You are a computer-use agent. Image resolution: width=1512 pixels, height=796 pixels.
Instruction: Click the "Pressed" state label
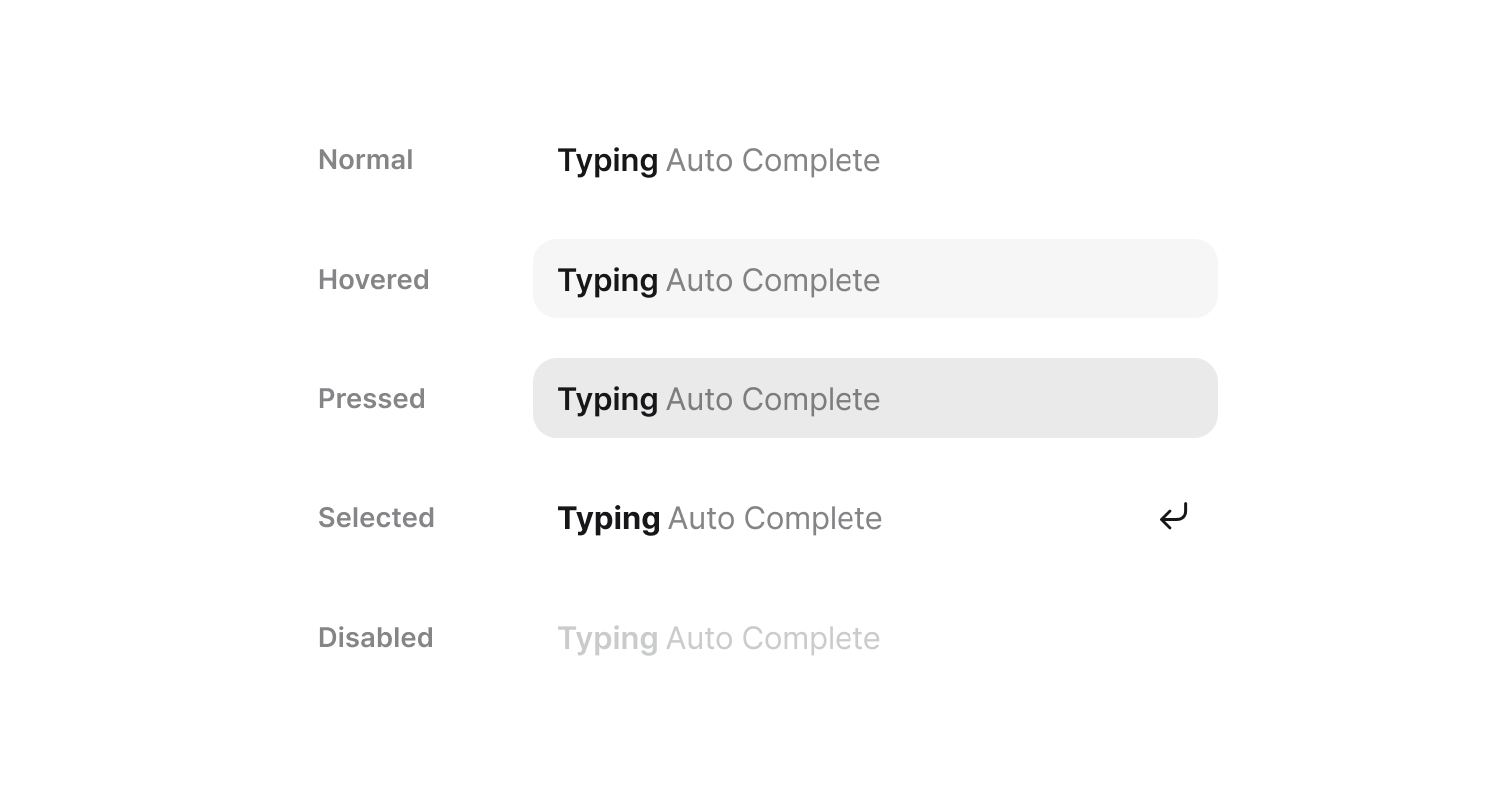(x=371, y=399)
